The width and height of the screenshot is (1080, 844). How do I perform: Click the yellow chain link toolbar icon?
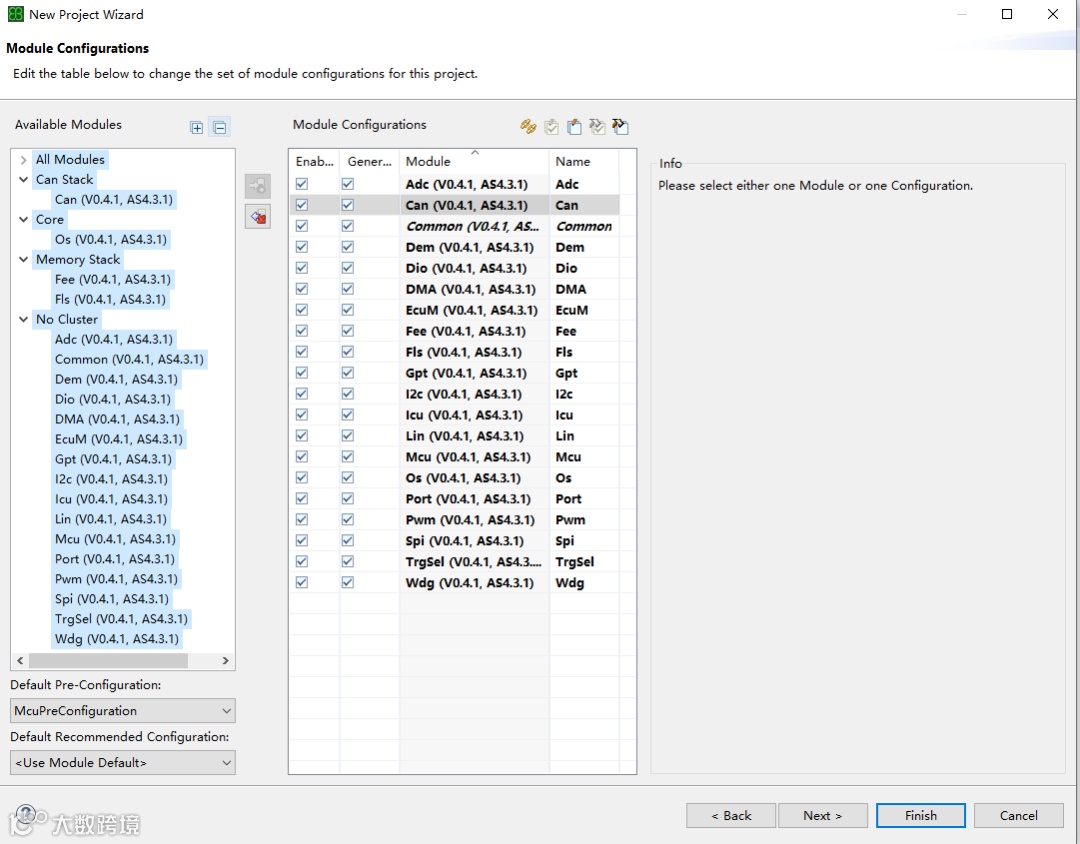click(528, 127)
